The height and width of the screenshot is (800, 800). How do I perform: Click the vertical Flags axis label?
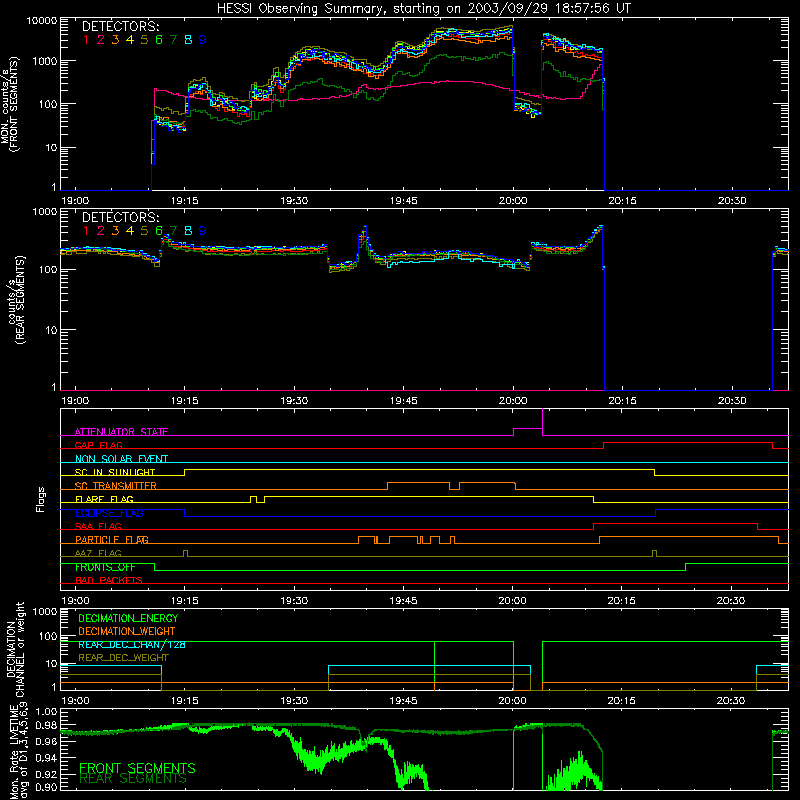(x=41, y=499)
